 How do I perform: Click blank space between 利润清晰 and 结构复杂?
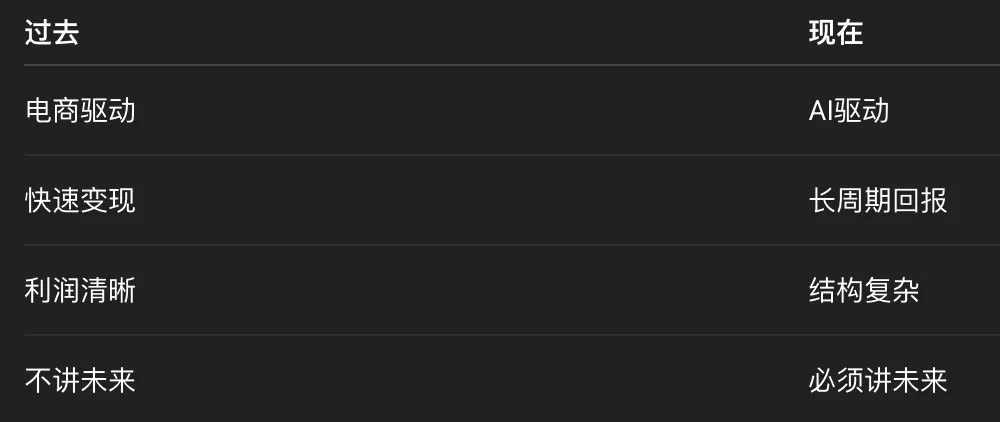pyautogui.click(x=470, y=290)
